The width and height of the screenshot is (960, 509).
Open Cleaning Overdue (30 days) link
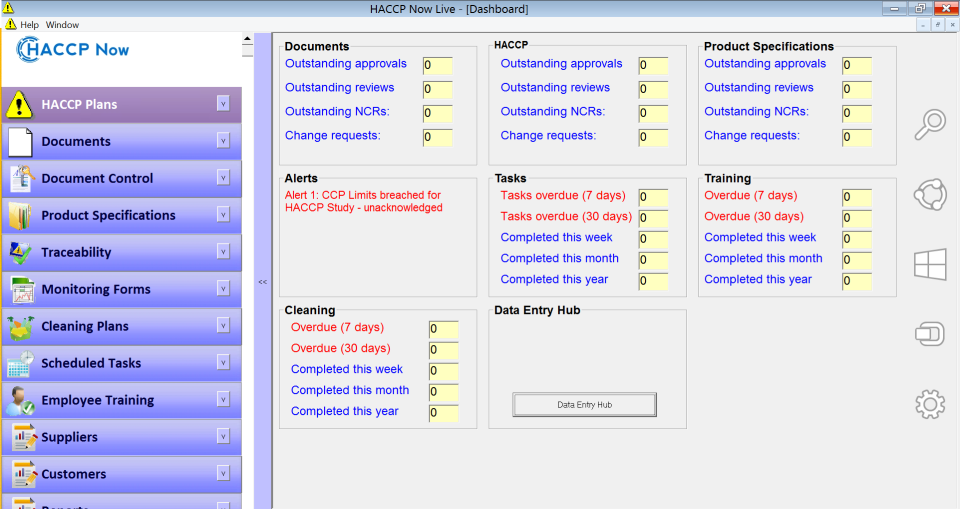pyautogui.click(x=340, y=348)
